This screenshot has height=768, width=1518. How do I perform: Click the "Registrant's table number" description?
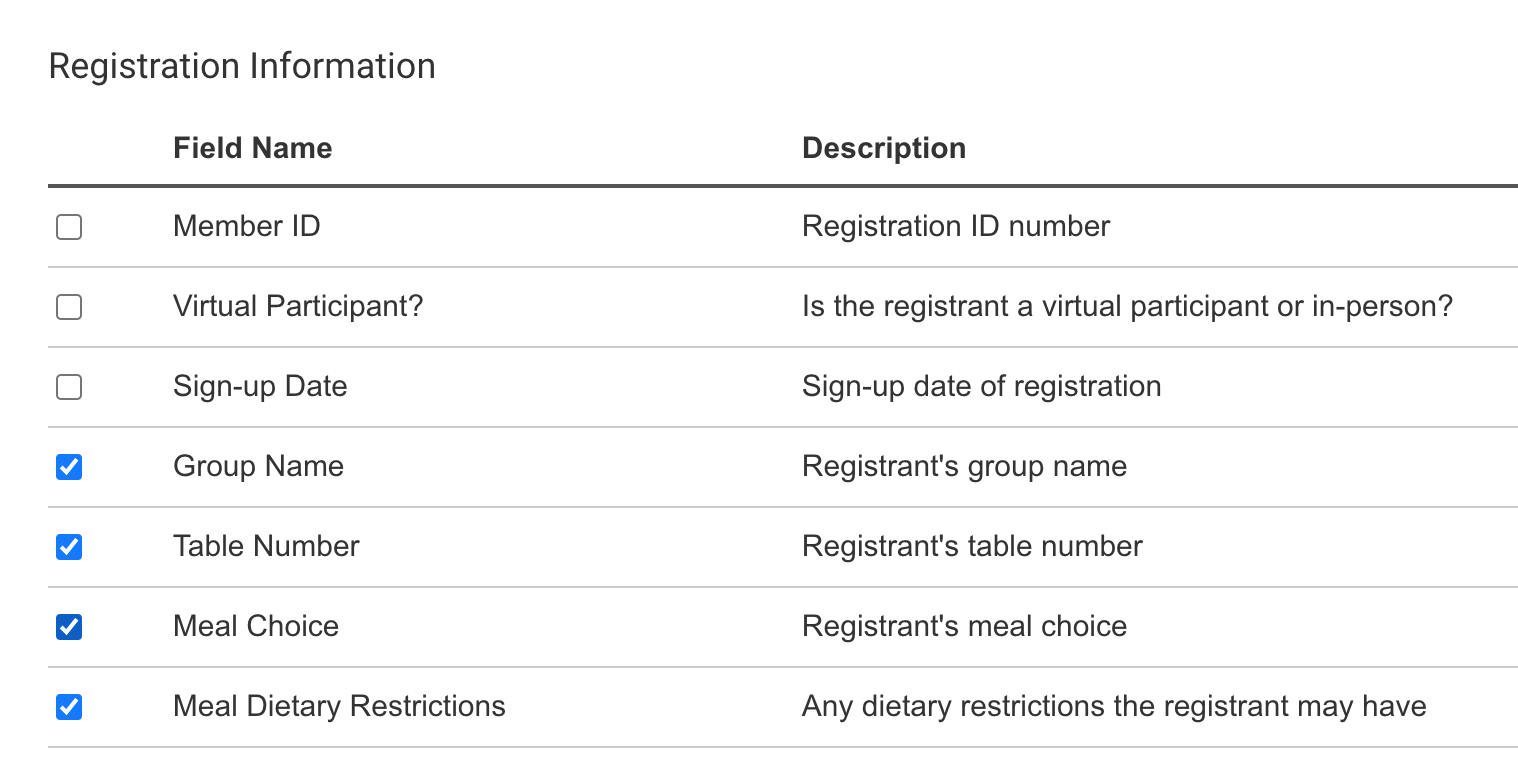(x=972, y=546)
